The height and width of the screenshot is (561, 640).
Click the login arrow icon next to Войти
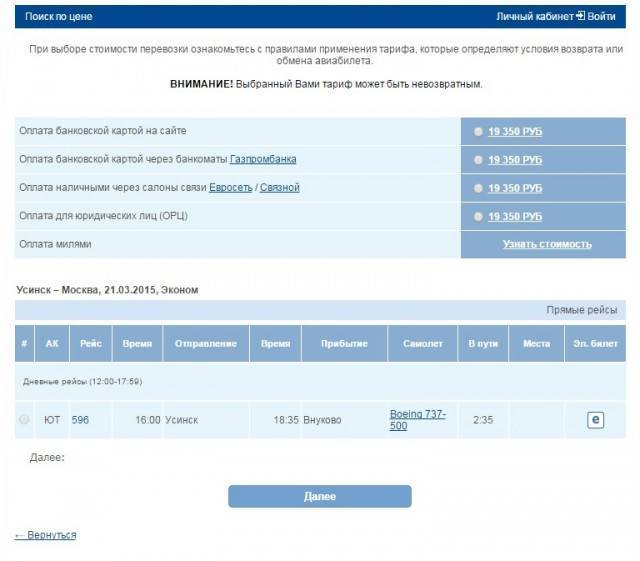(580, 16)
